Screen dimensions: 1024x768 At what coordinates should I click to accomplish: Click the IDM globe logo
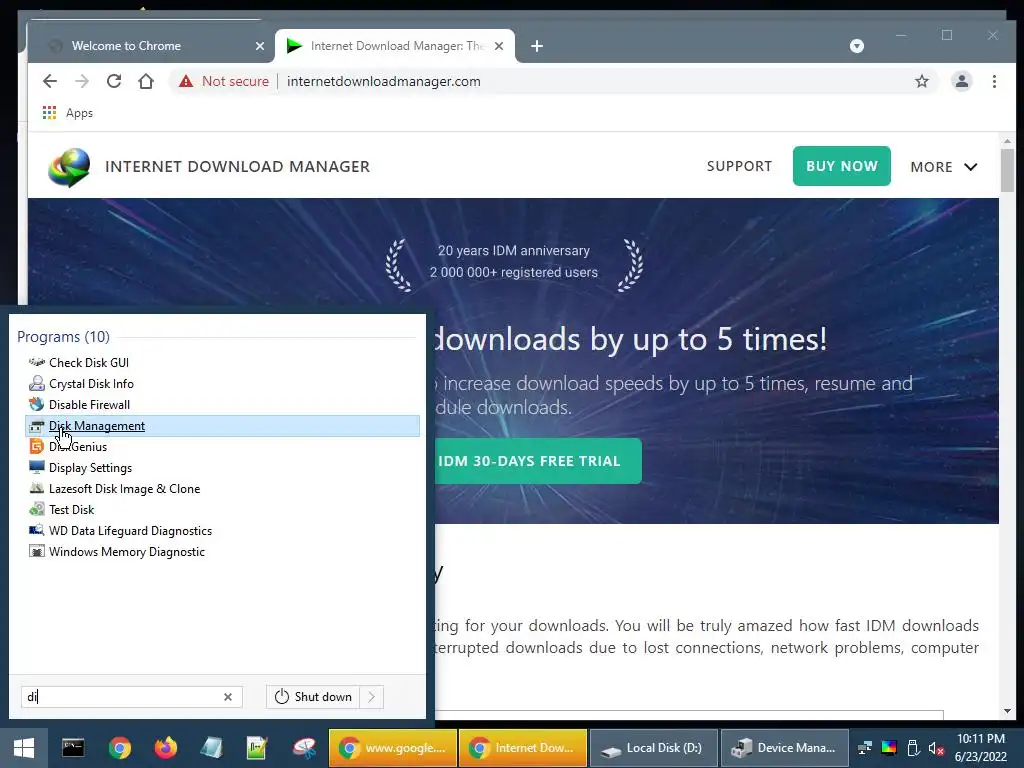69,167
